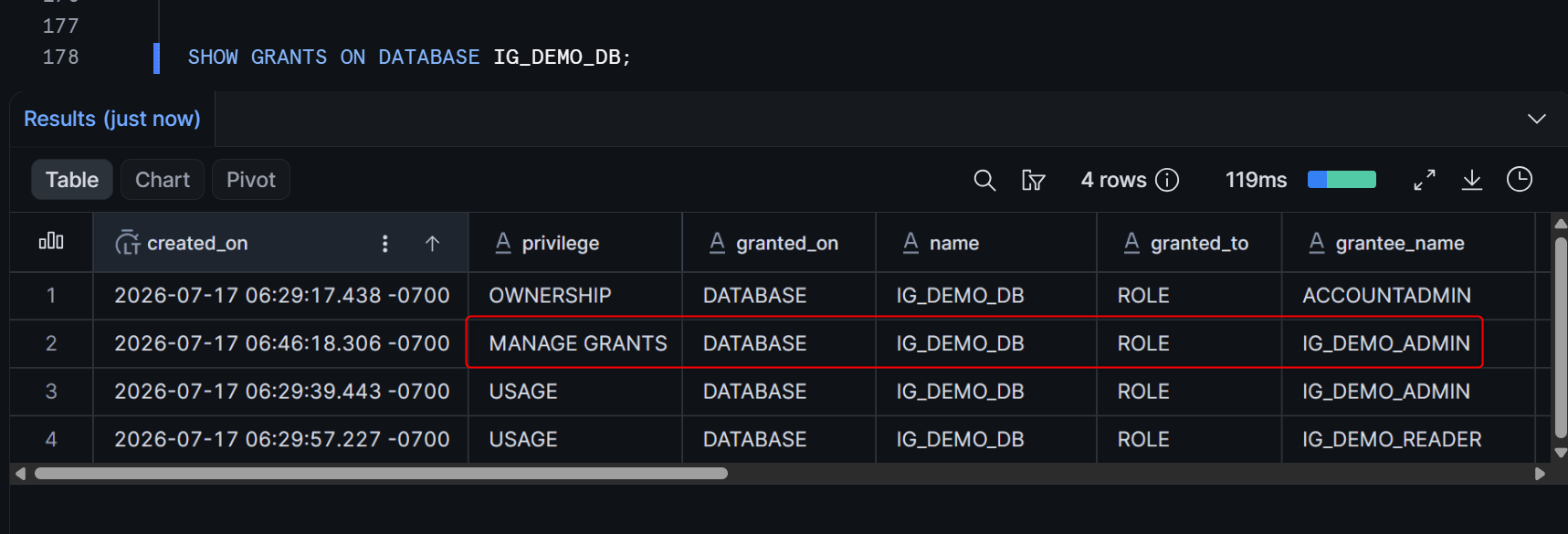Open the query history clock icon
This screenshot has height=534, width=1568.
pos(1520,180)
